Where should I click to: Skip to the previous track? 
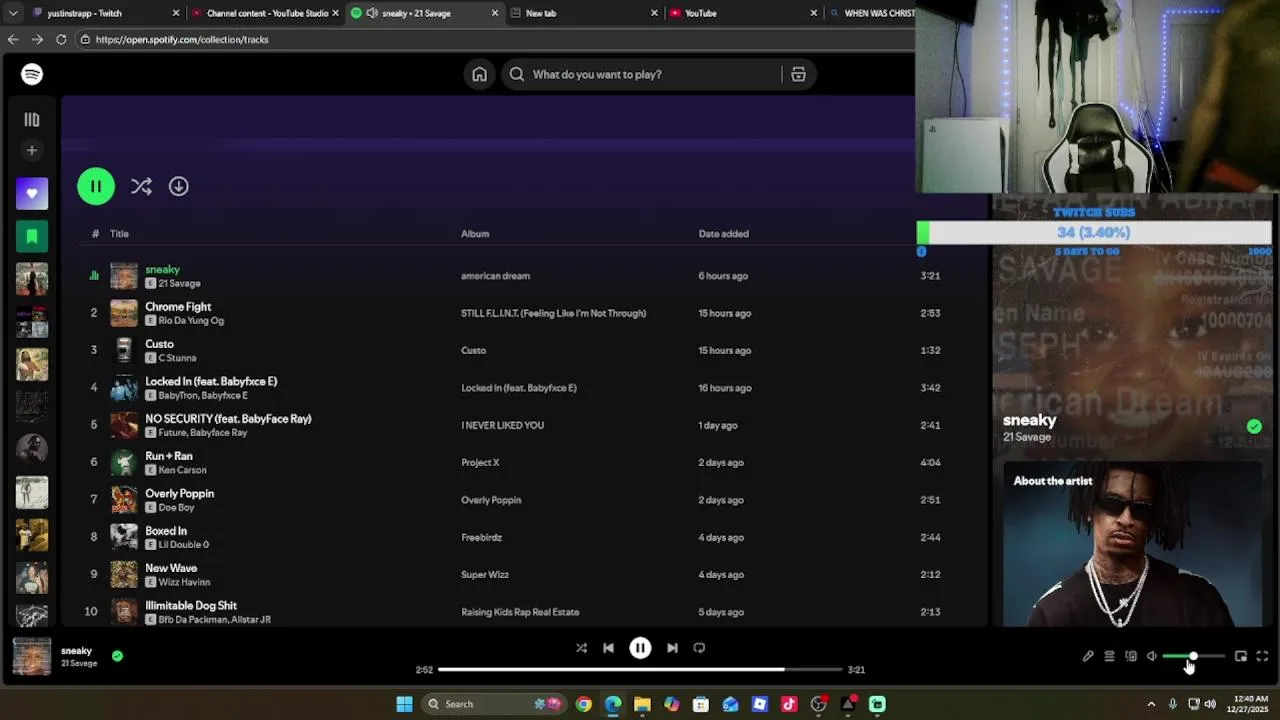[608, 648]
